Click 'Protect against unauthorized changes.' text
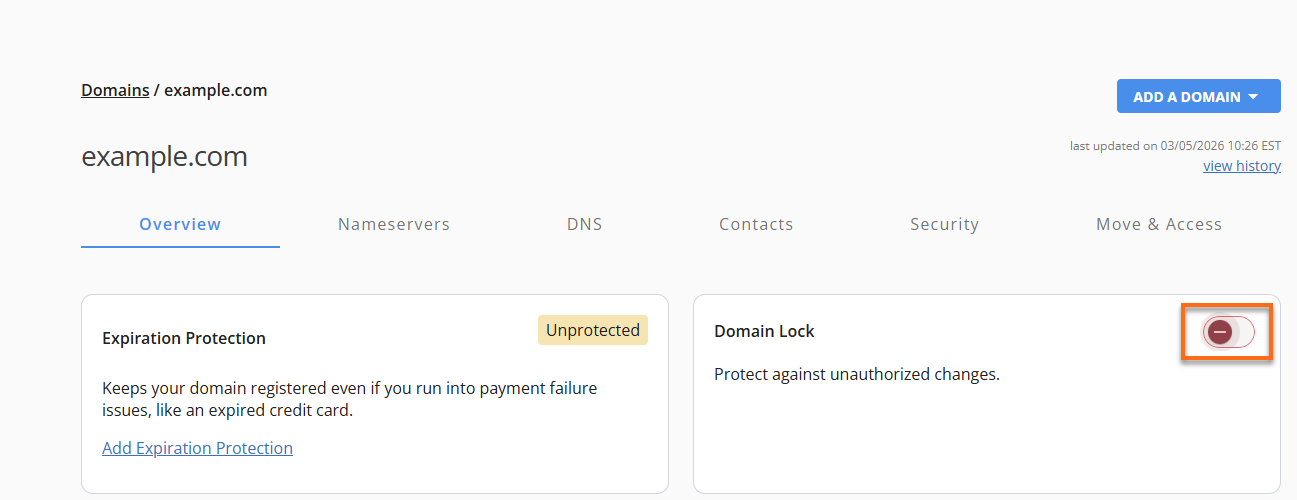Screen dimensions: 1297x500 click(857, 375)
